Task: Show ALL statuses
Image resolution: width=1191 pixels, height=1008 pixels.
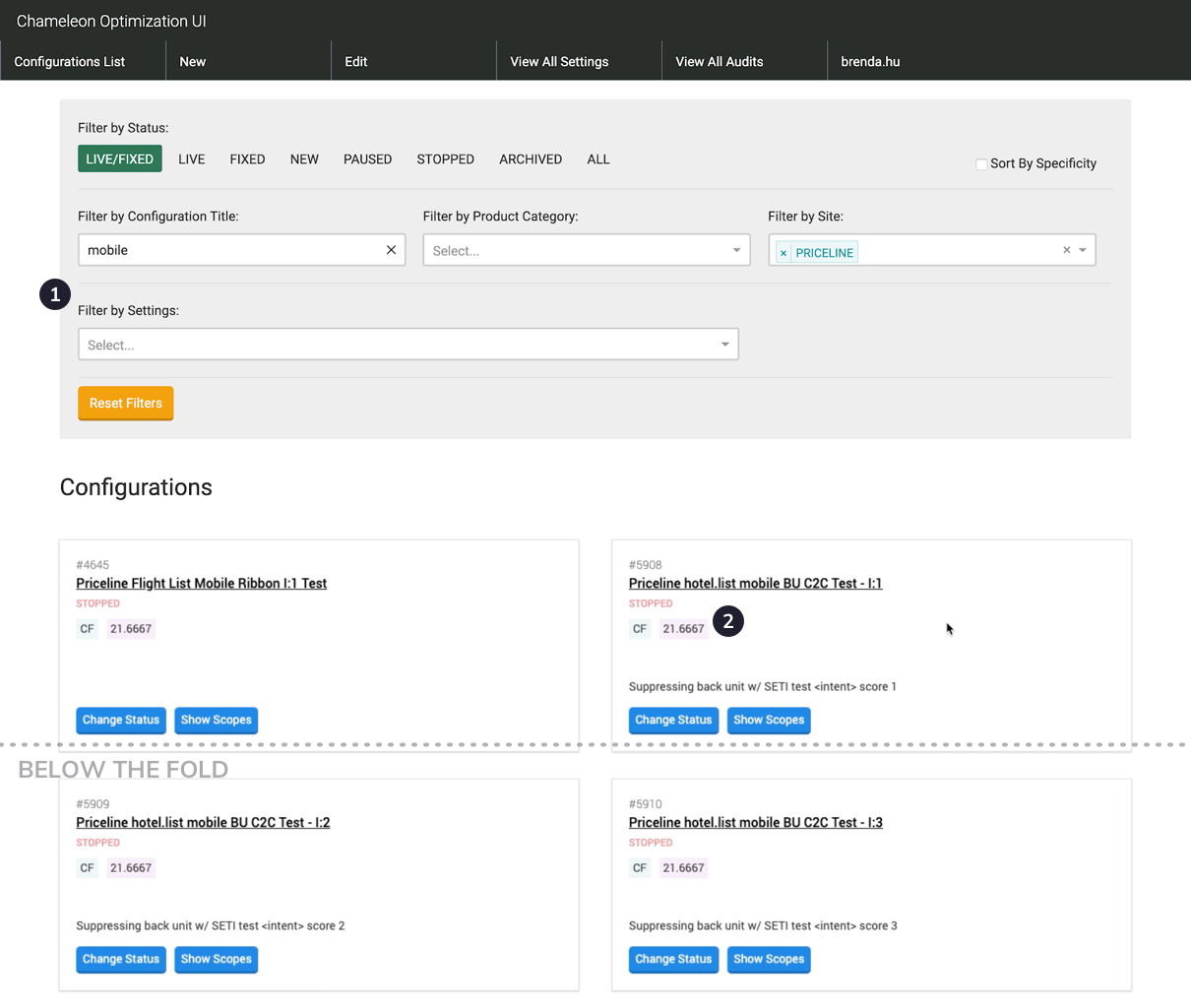Action: [598, 158]
